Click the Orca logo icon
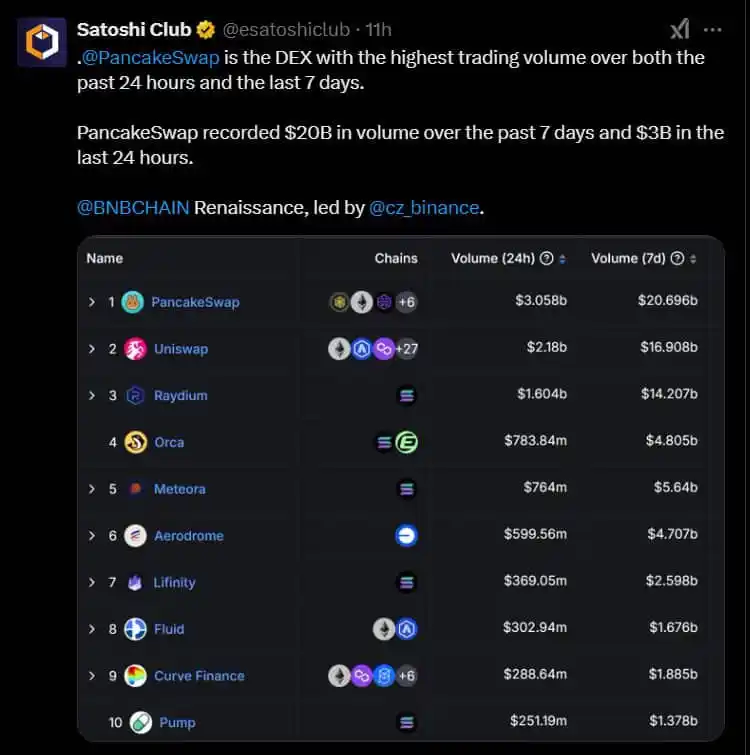 [x=136, y=442]
